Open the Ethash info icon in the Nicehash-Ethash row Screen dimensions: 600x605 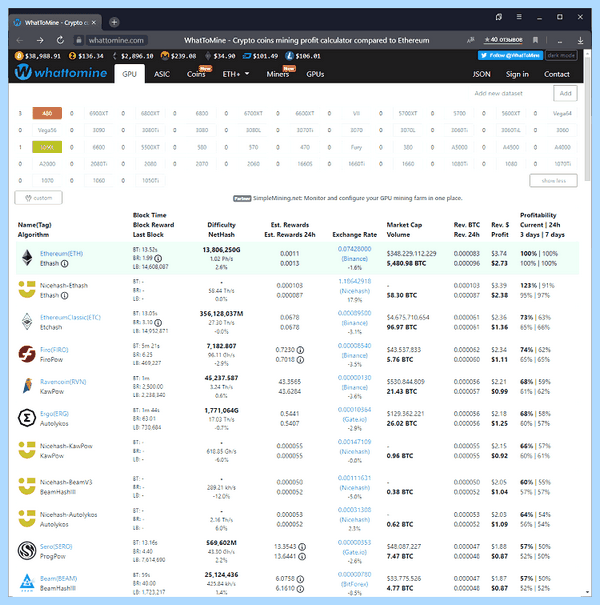pos(65,296)
